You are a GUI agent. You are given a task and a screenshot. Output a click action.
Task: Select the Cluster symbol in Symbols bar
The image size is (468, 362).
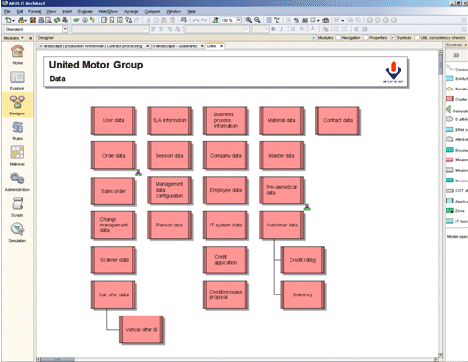pos(450,99)
